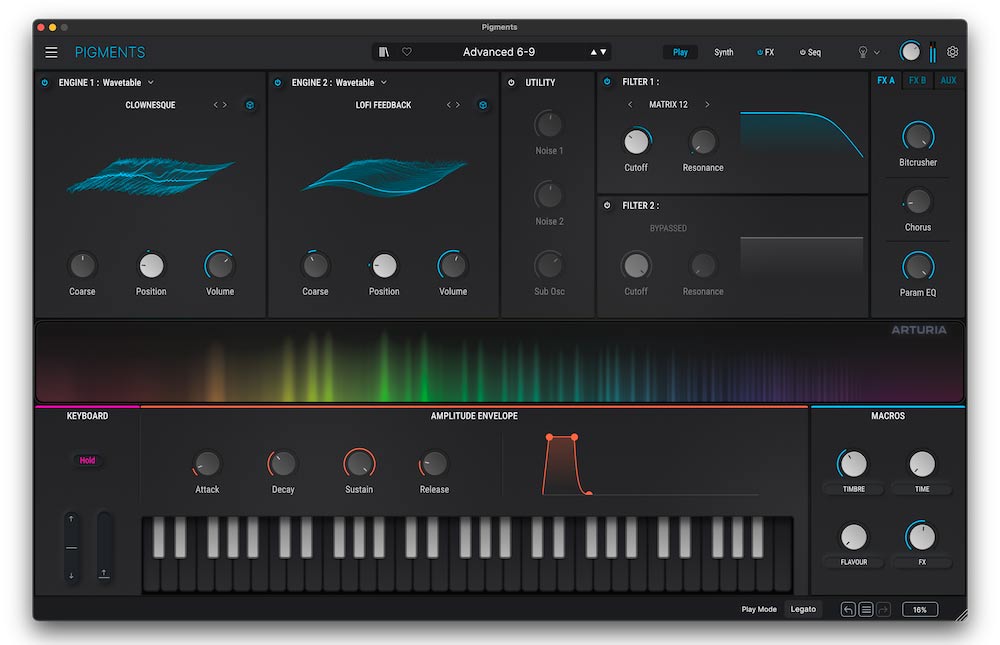The width and height of the screenshot is (1000, 645).
Task: Select next Filter 1 type after Matrix 12
Action: pyautogui.click(x=707, y=105)
